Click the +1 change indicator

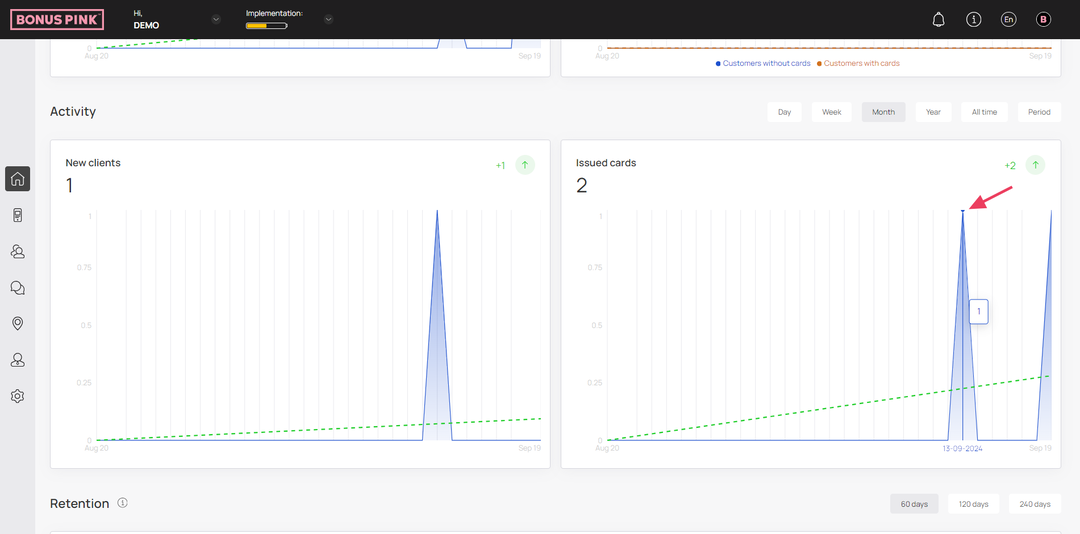(x=501, y=165)
